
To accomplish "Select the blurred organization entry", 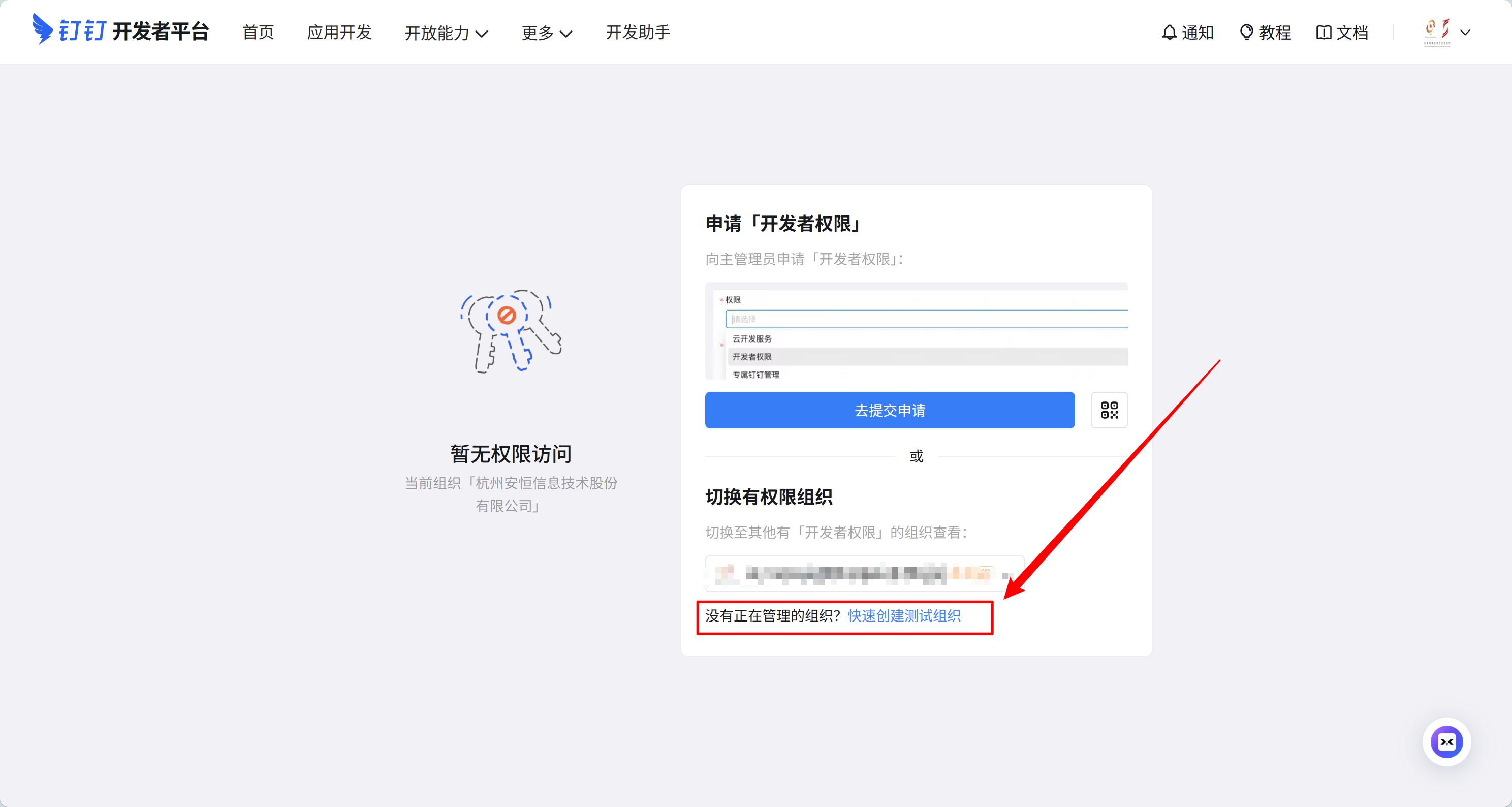I will pyautogui.click(x=864, y=573).
